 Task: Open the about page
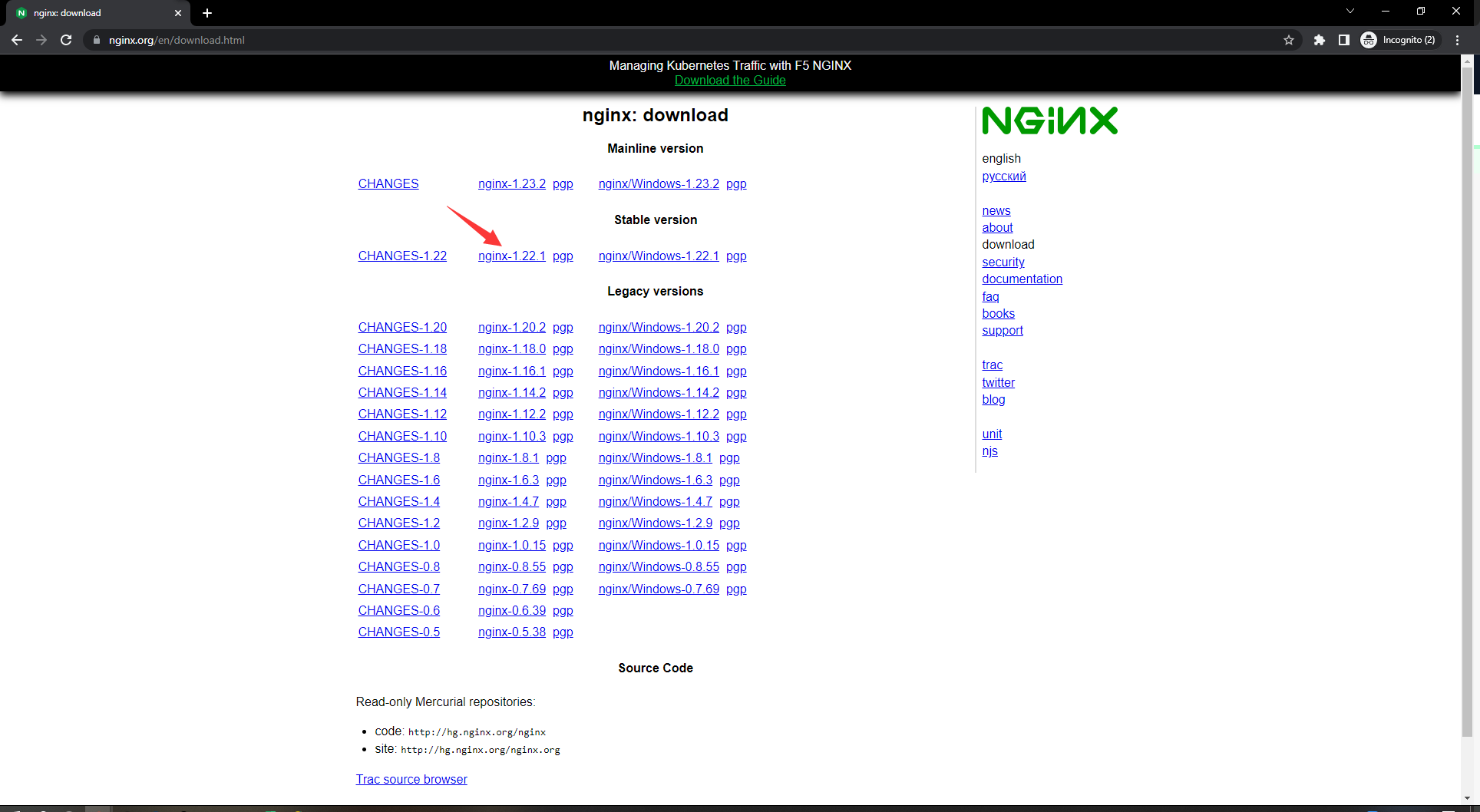(x=997, y=227)
